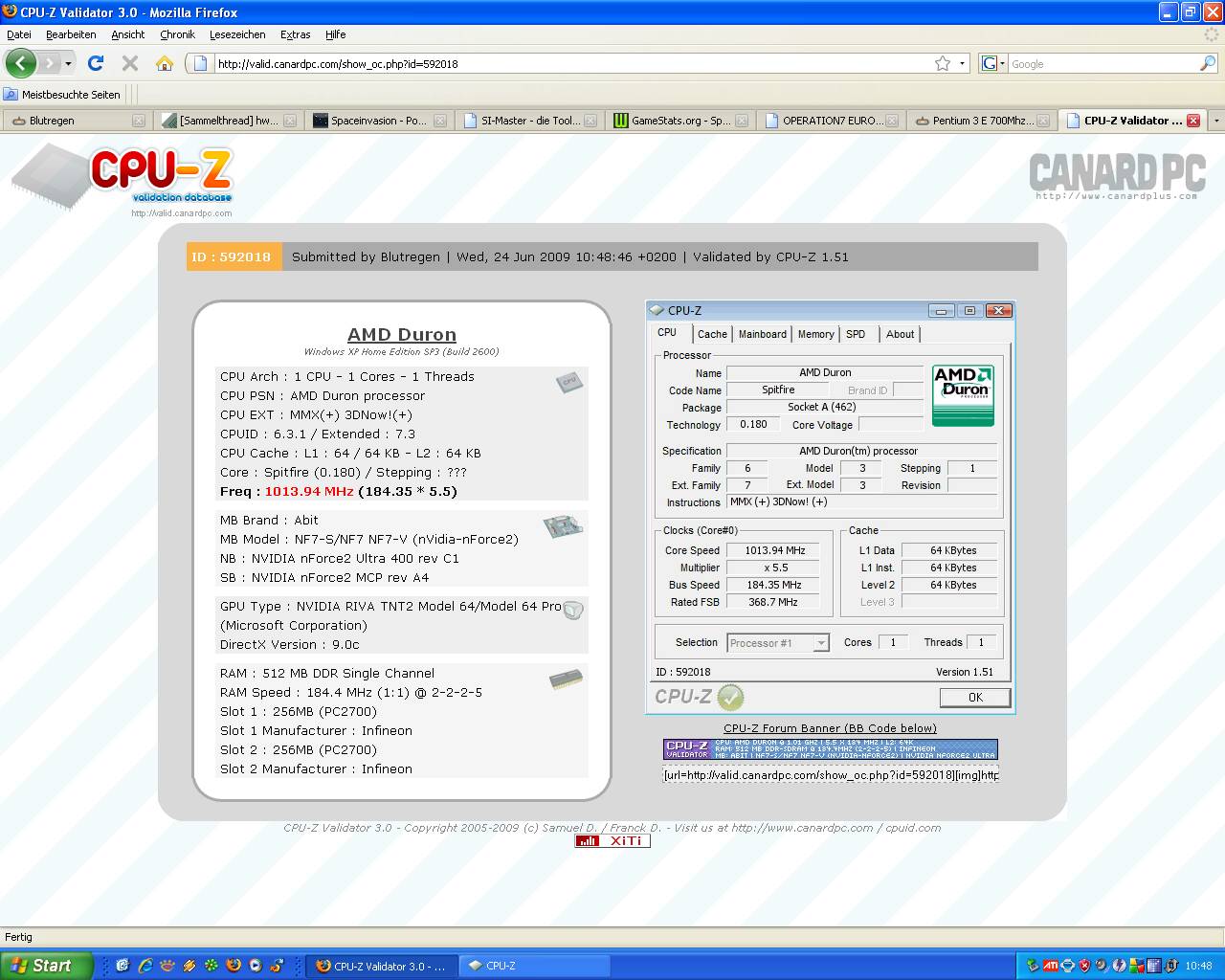
Task: Click the Canard PC logo
Action: [1117, 176]
